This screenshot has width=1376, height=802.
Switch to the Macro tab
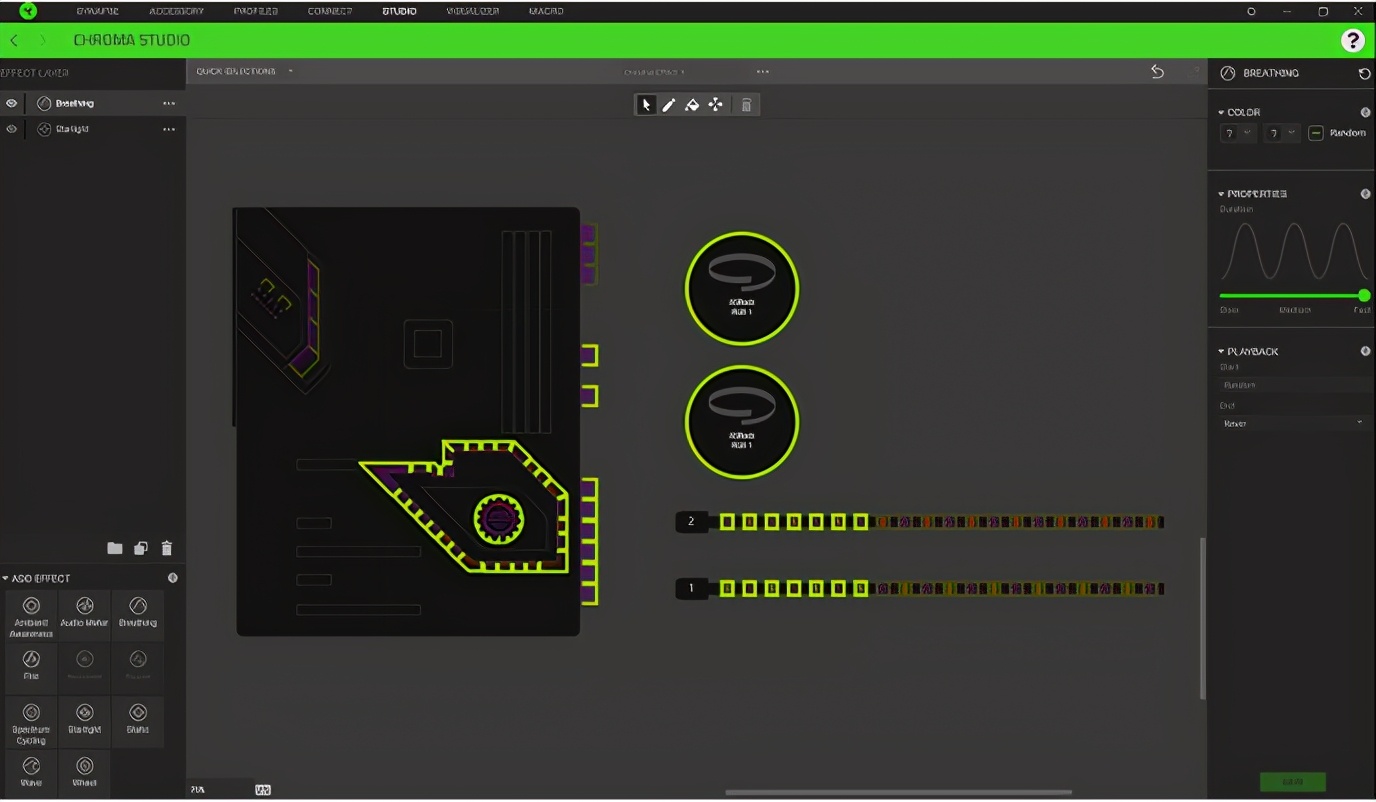point(546,11)
